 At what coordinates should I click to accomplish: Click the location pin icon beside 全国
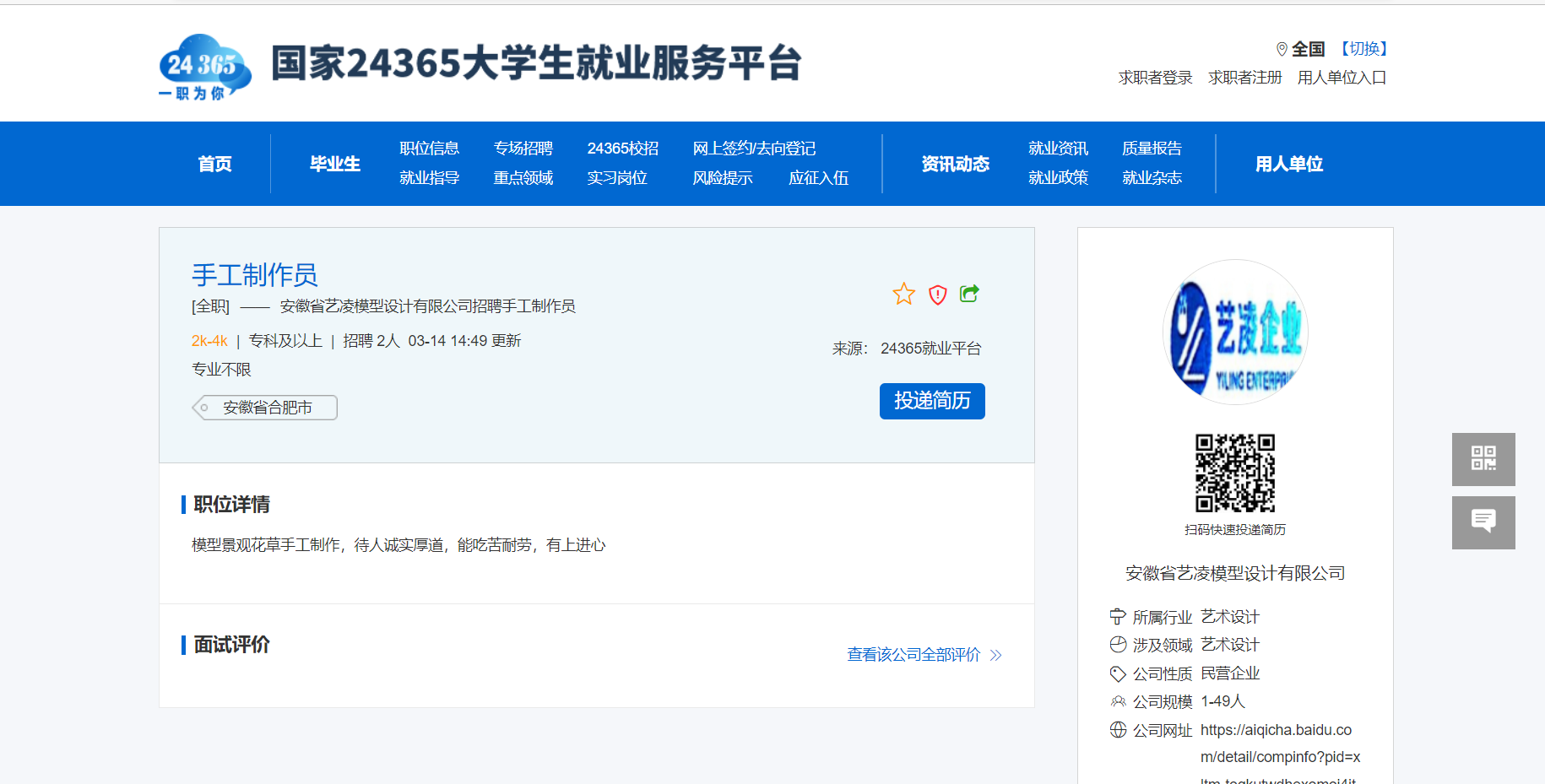1282,49
